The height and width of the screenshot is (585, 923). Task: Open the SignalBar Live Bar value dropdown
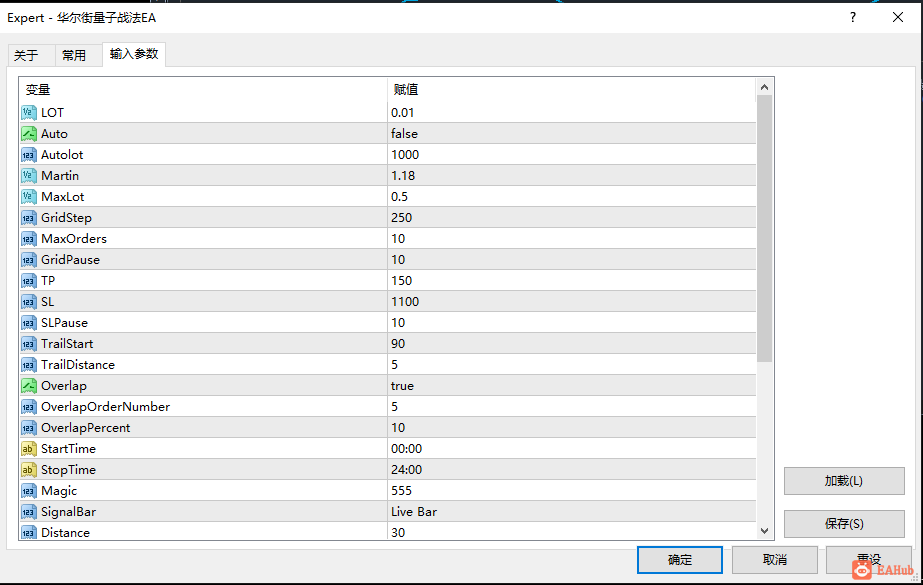tap(572, 511)
